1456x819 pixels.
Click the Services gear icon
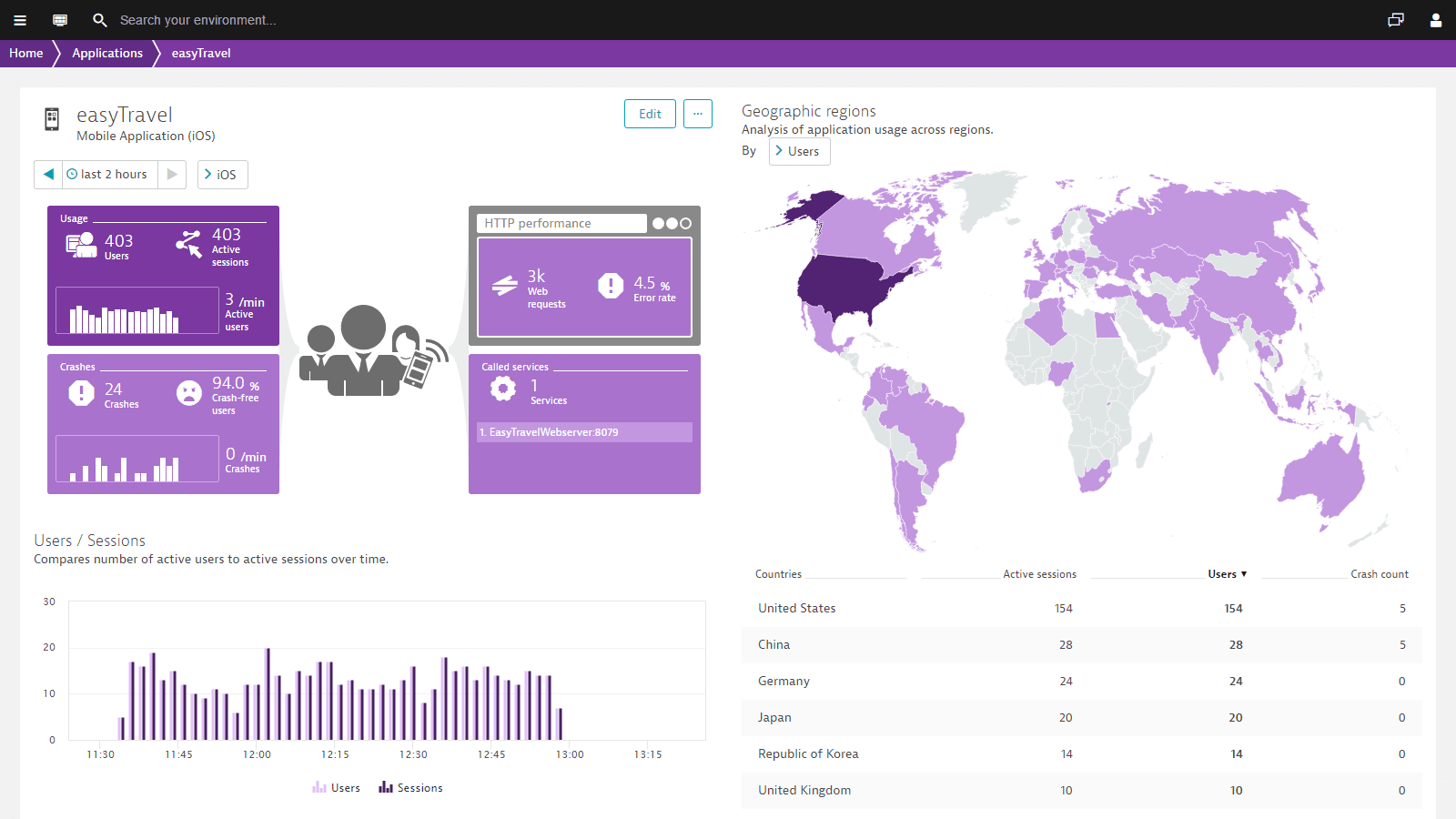[503, 389]
